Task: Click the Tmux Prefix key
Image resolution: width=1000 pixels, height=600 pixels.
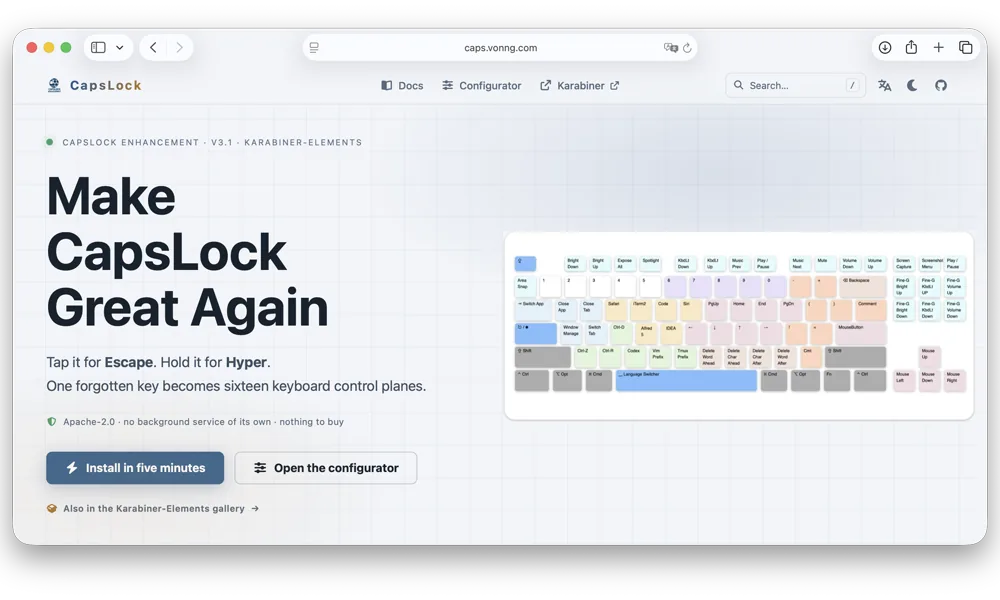Action: (x=685, y=356)
